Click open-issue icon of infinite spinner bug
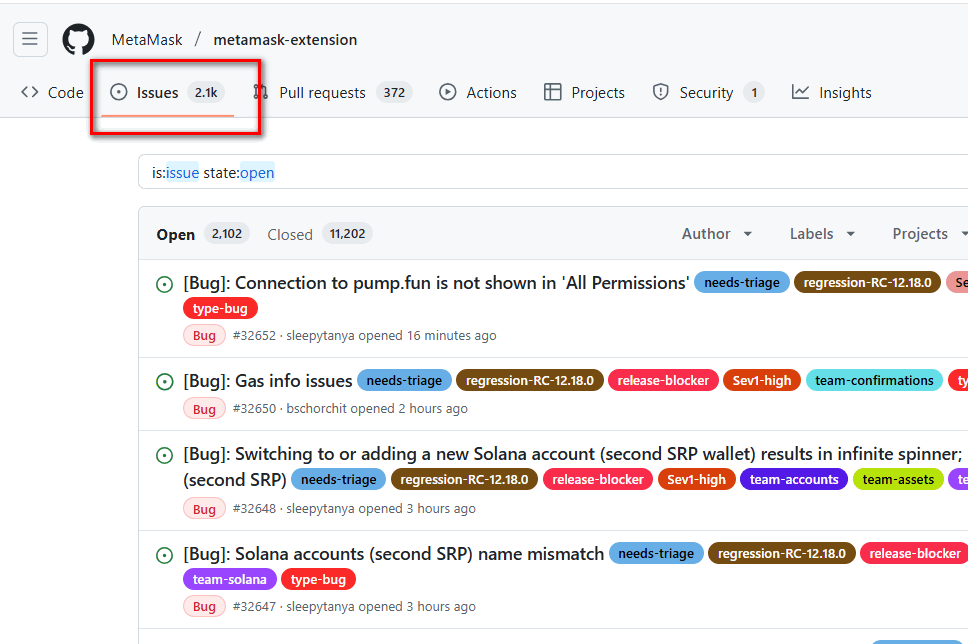This screenshot has height=644, width=968. [x=164, y=455]
